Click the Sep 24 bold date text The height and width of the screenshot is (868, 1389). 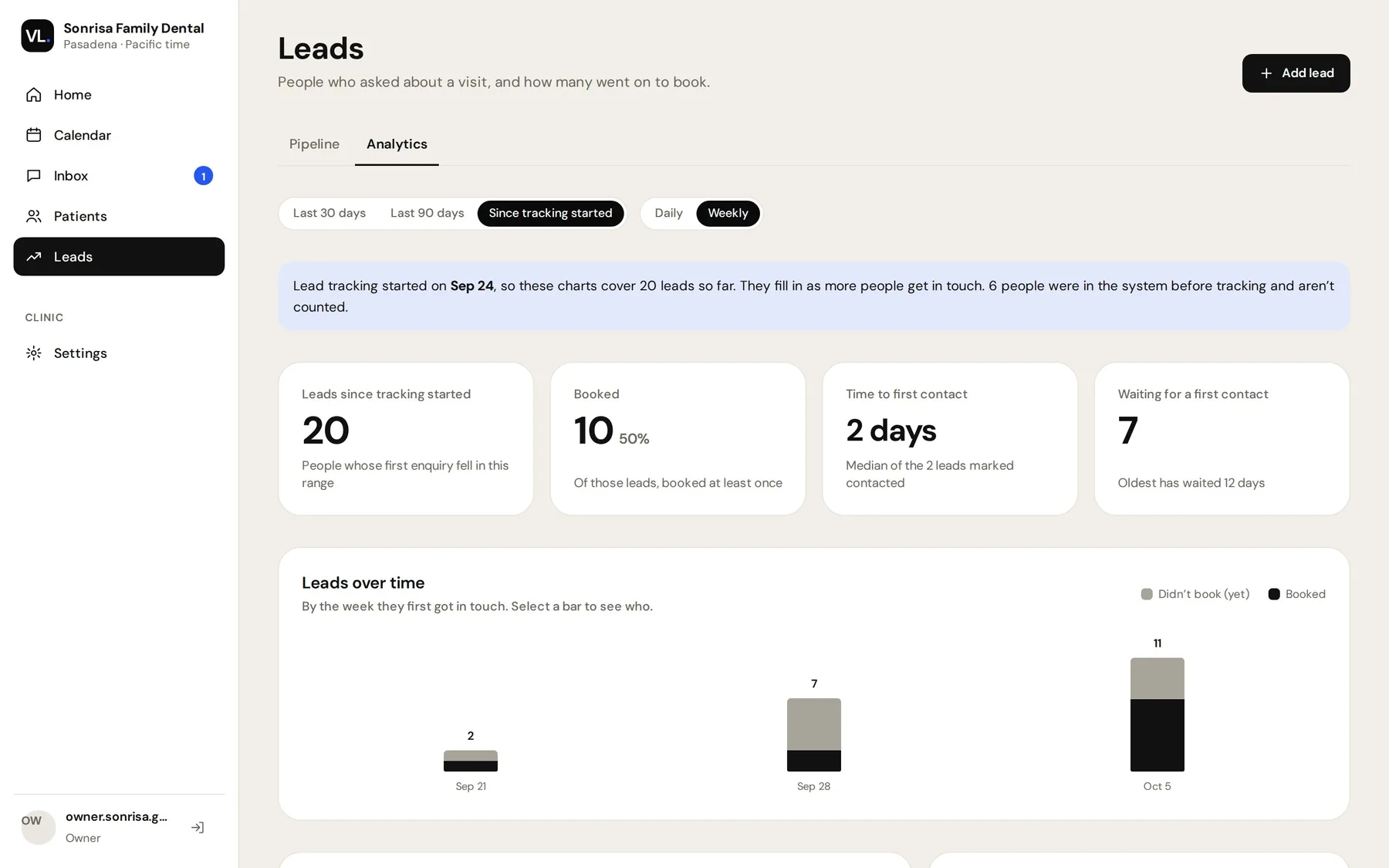(x=471, y=285)
